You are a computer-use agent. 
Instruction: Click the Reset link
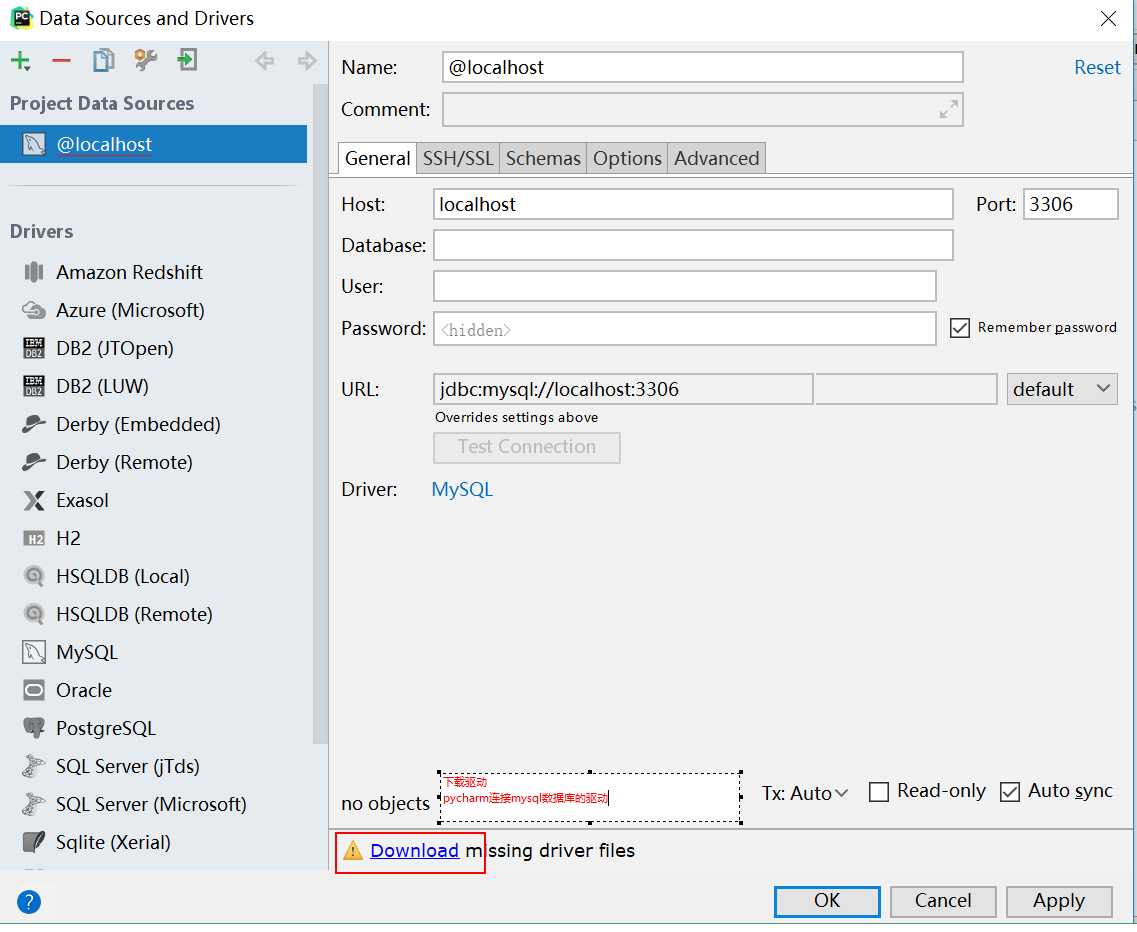tap(1096, 67)
